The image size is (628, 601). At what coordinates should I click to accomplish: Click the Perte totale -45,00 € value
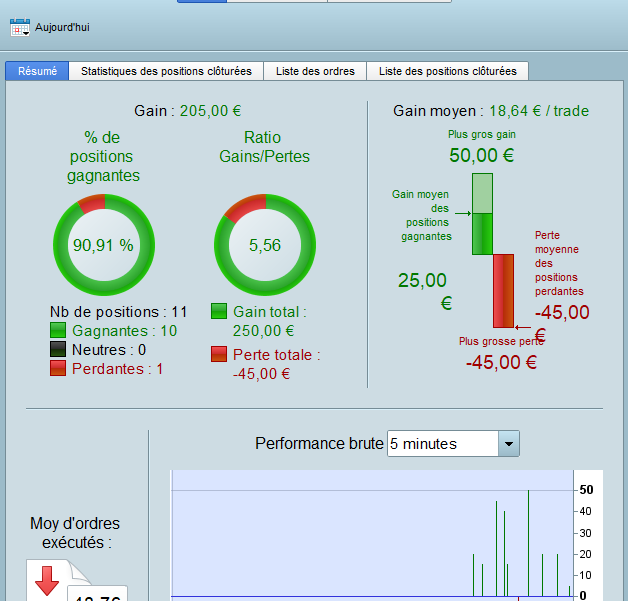262,374
